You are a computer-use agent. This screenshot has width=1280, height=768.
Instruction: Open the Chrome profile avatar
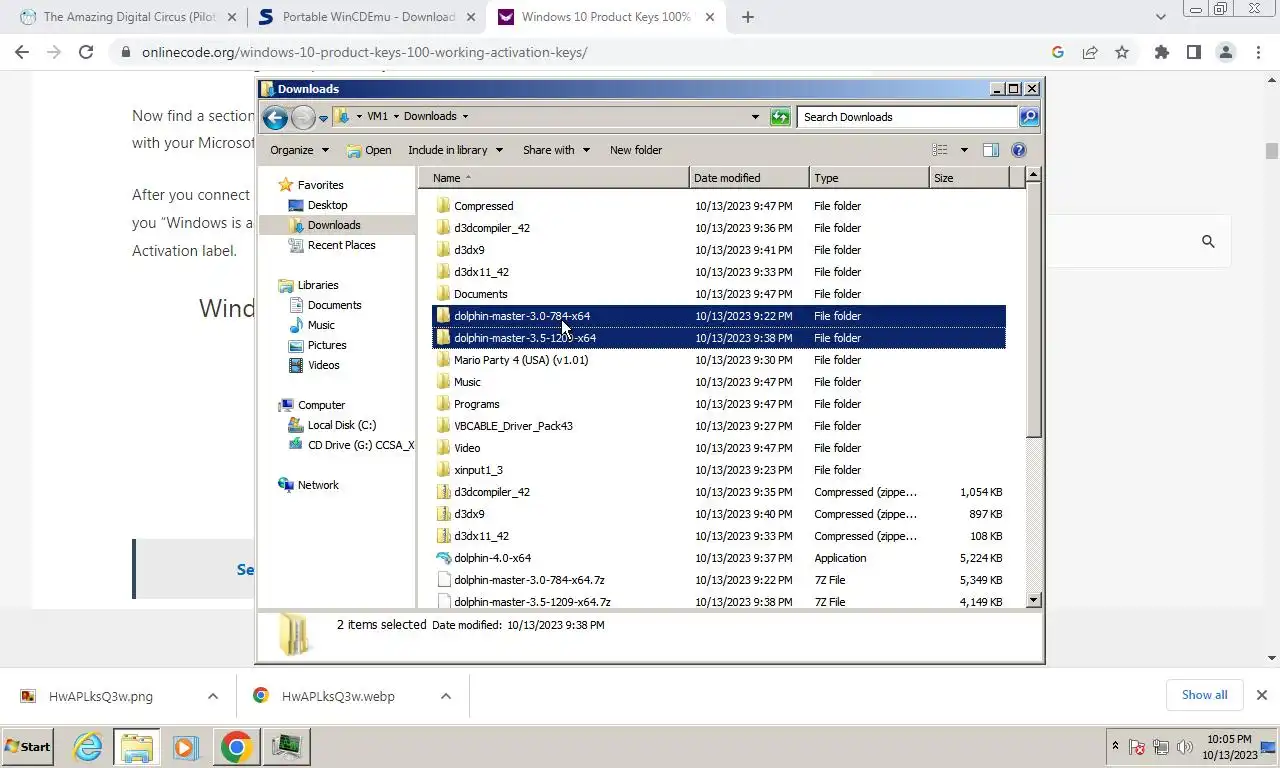click(1226, 52)
